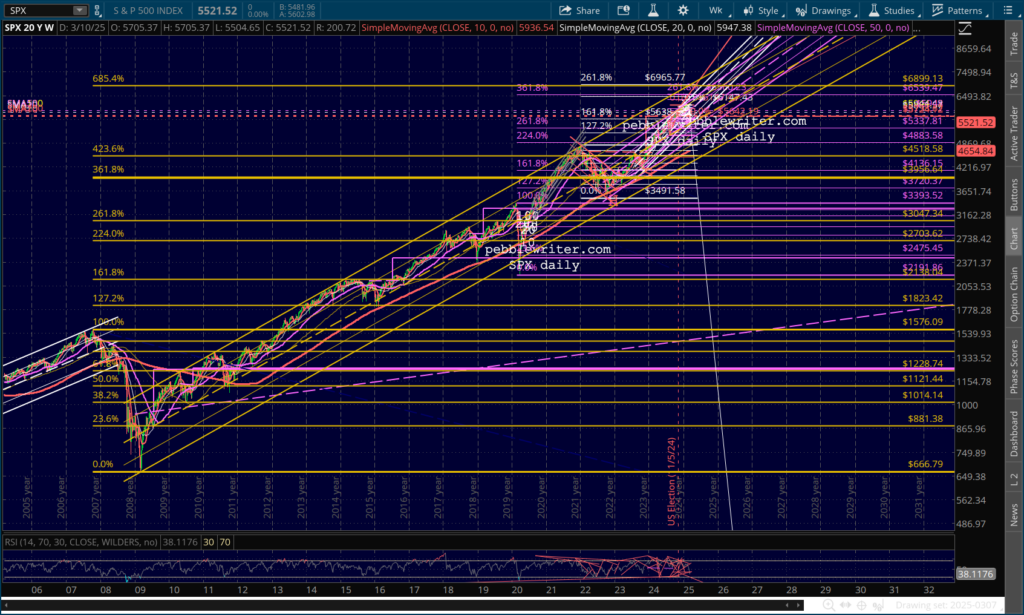1024x615 pixels.
Task: Expand the symbol selector dropdown arrow
Action: (79, 10)
